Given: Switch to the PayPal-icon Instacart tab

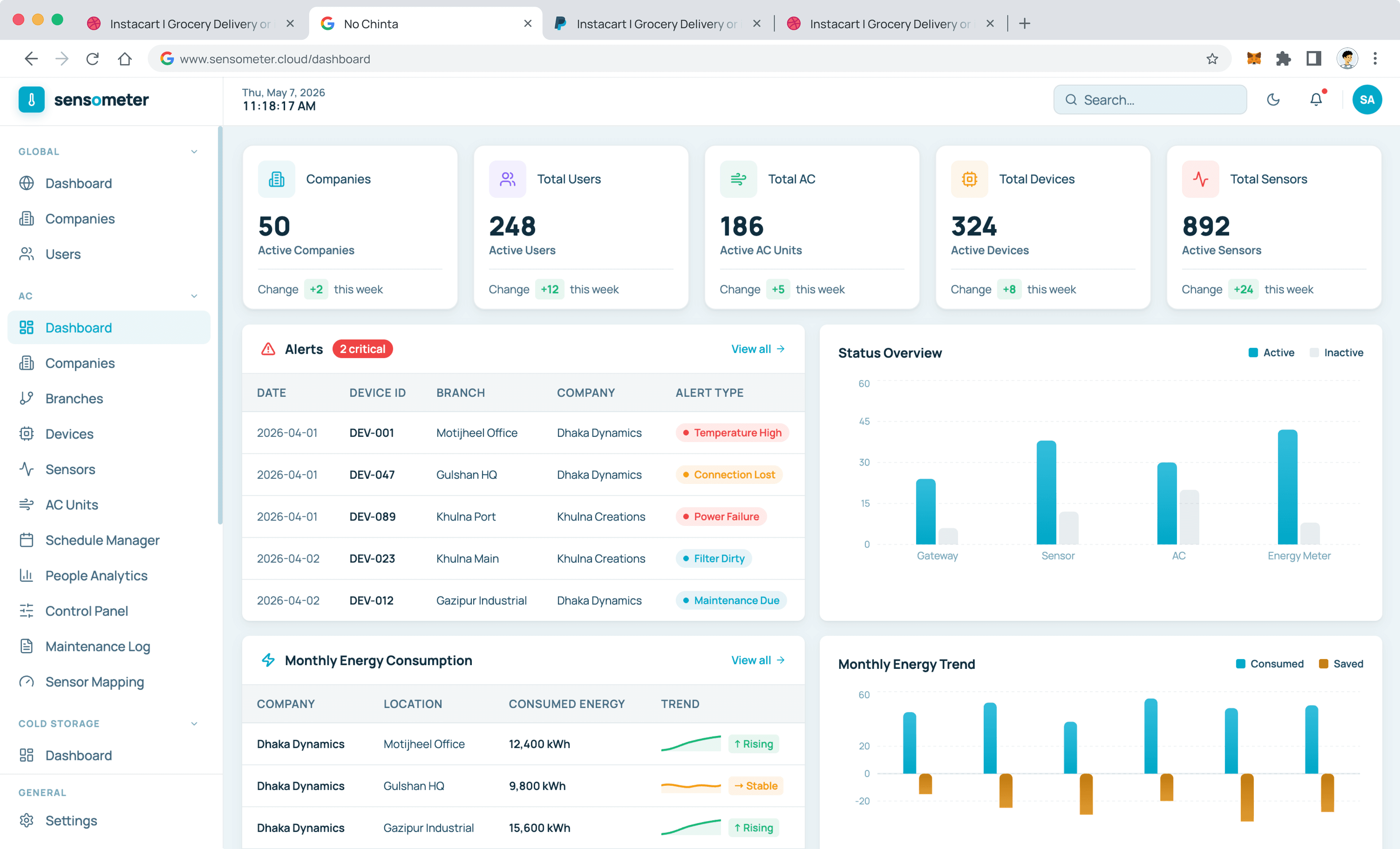Looking at the screenshot, I should [x=658, y=23].
